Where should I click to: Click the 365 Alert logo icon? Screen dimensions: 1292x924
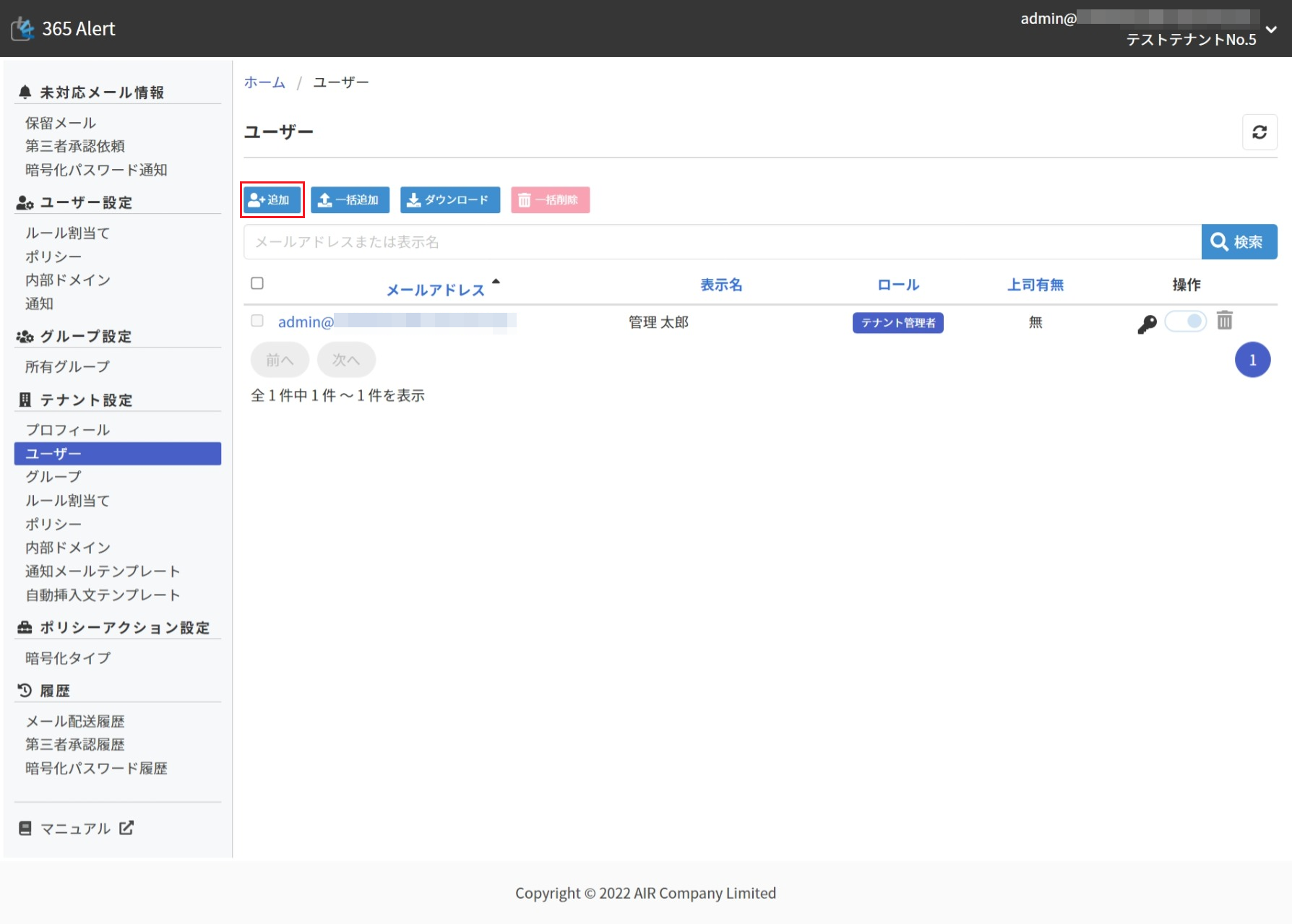[x=23, y=29]
